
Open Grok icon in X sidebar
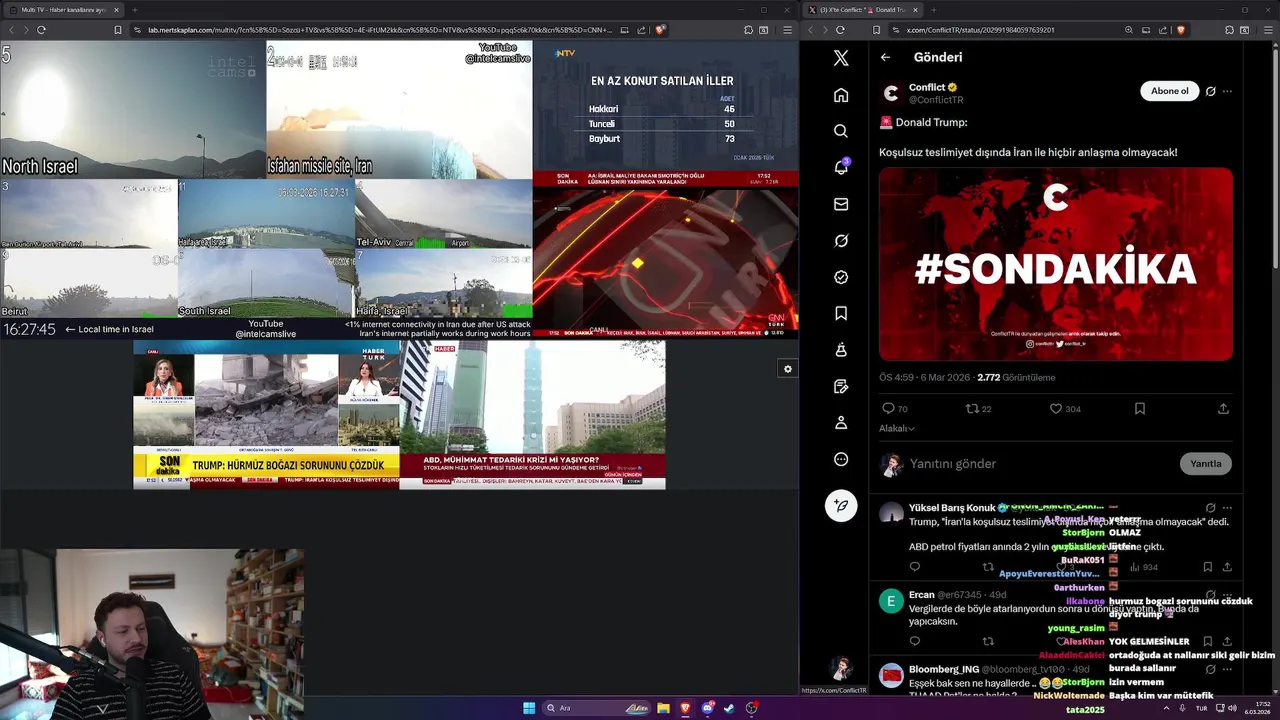841,241
